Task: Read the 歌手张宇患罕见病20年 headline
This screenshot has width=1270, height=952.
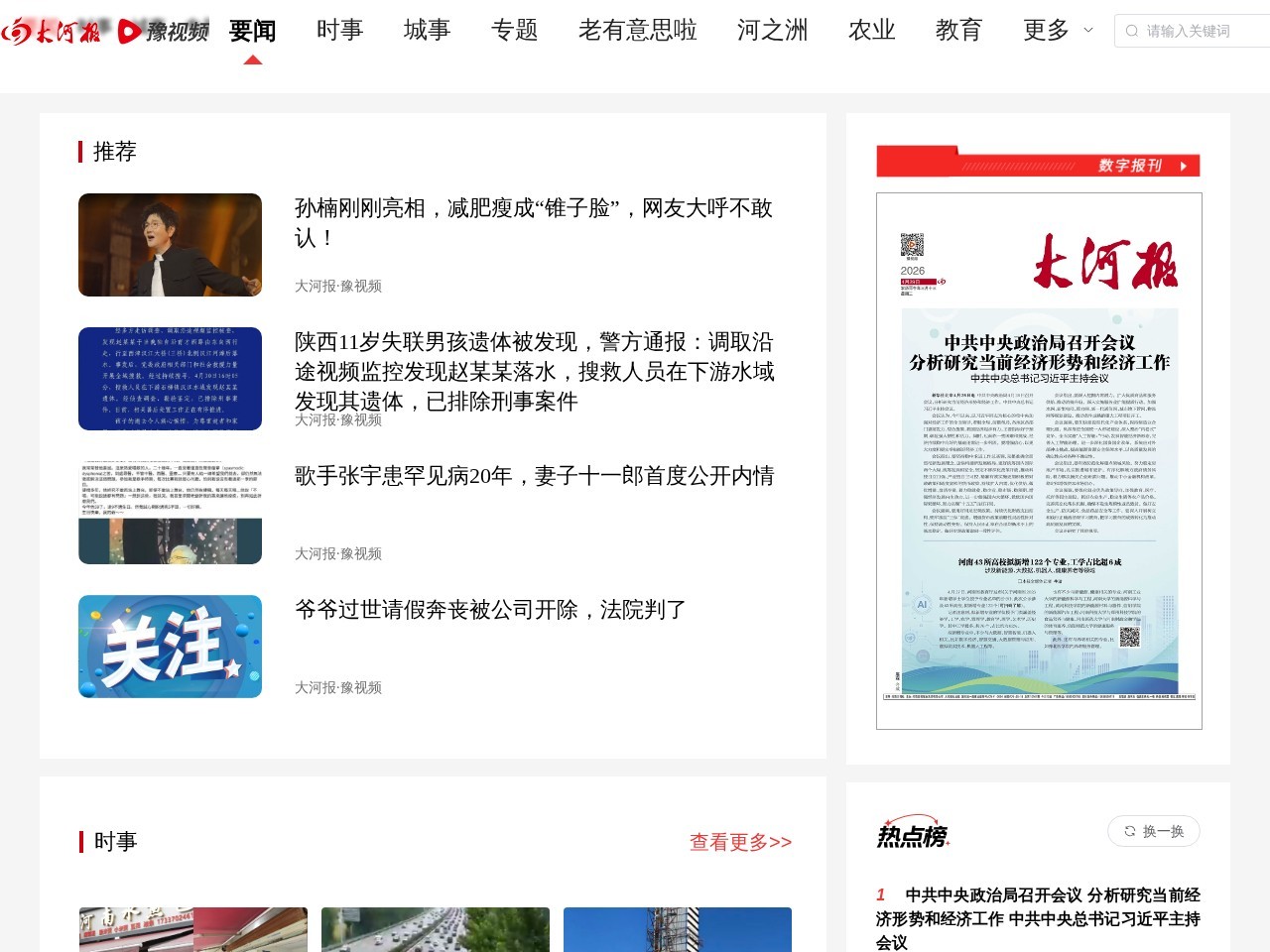Action: coord(534,476)
